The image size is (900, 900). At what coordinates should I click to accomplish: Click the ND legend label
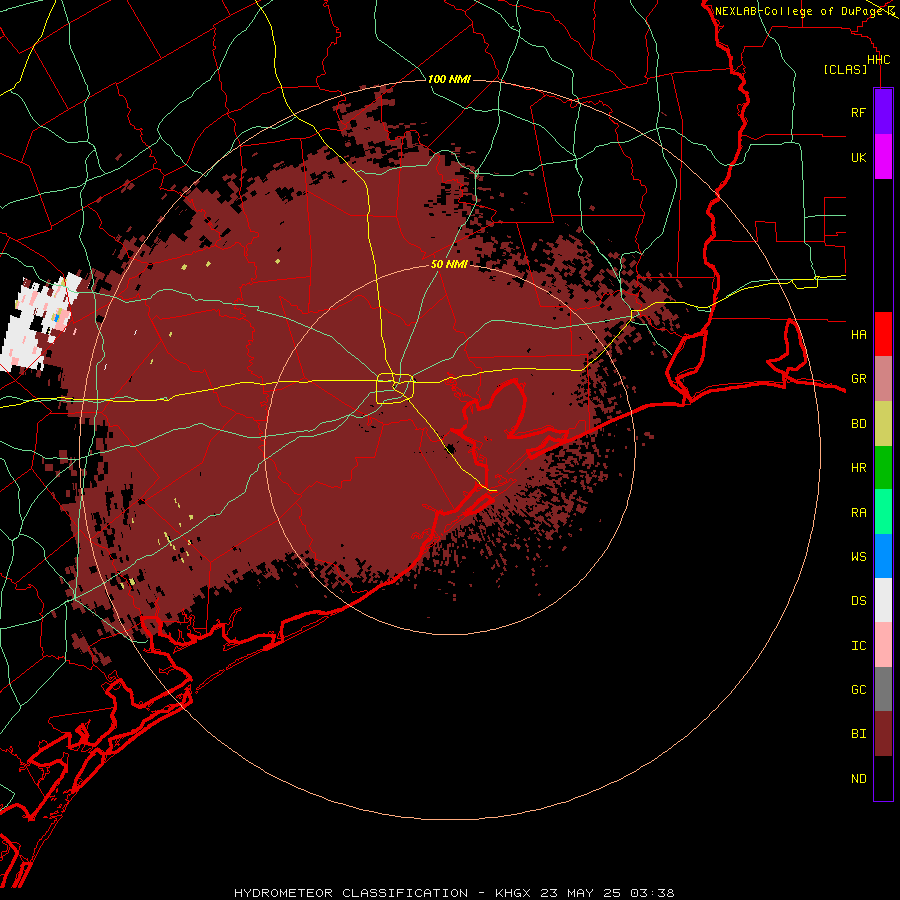(858, 779)
